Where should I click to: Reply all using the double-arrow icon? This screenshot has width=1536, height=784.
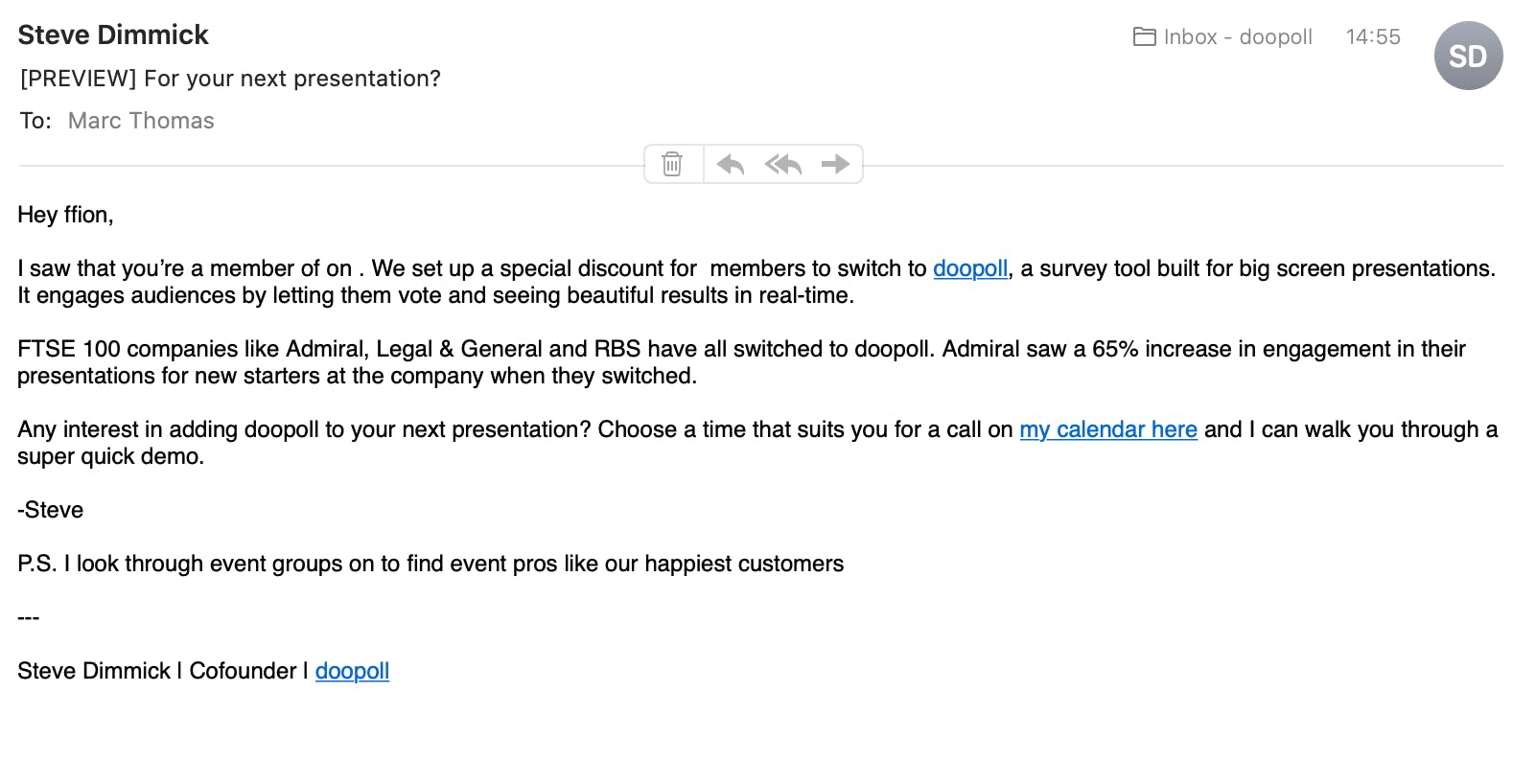click(x=782, y=164)
